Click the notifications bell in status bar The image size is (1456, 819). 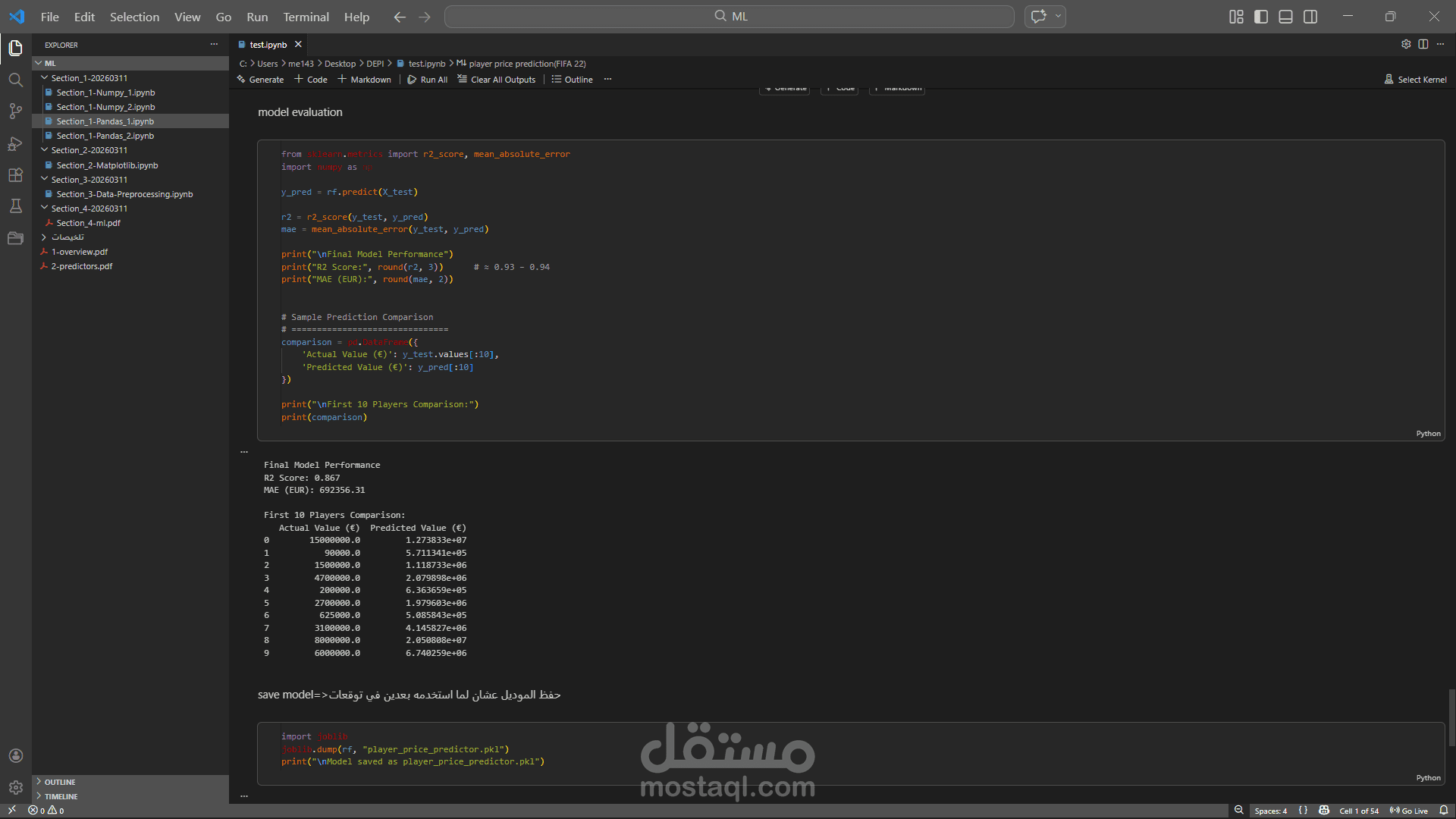pos(1444,811)
